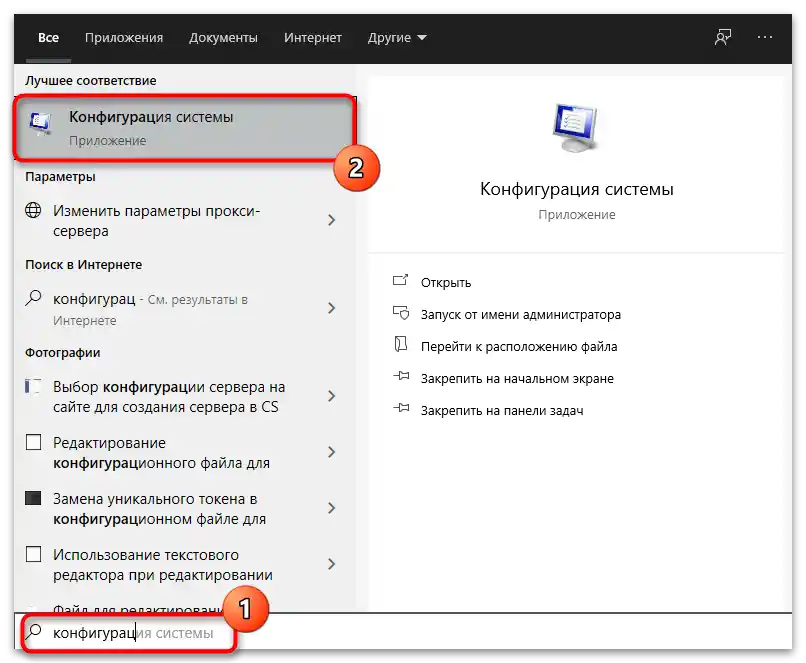
Task: Switch to the Приложения tab
Action: click(124, 38)
